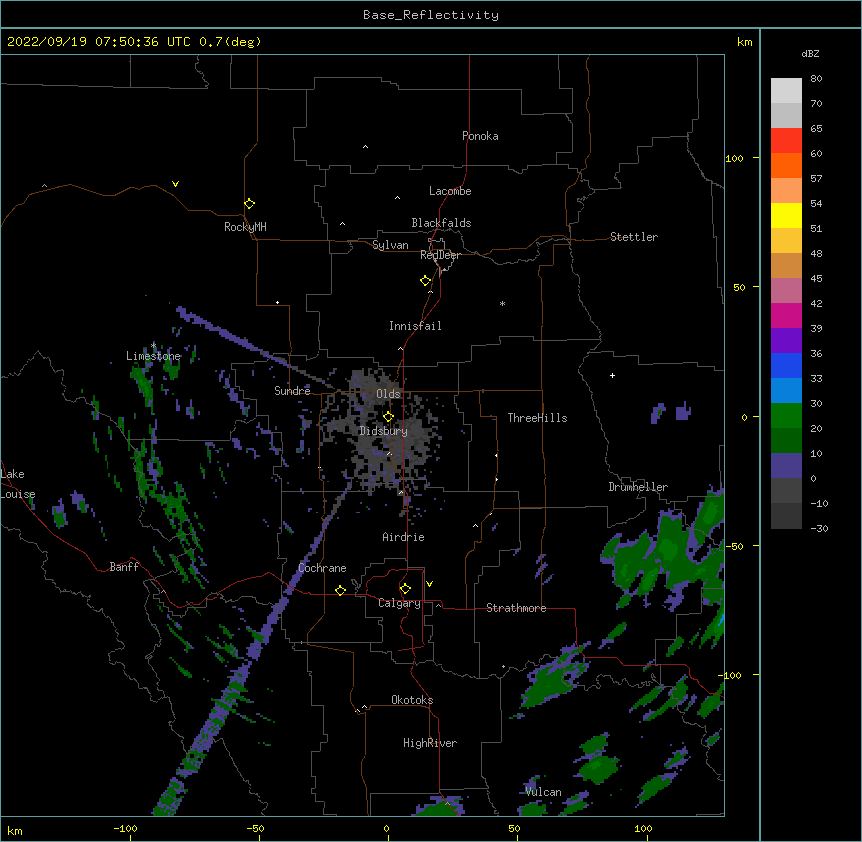This screenshot has width=862, height=842.
Task: Click the mauve 42-45 dBZ swatch
Action: pos(786,290)
